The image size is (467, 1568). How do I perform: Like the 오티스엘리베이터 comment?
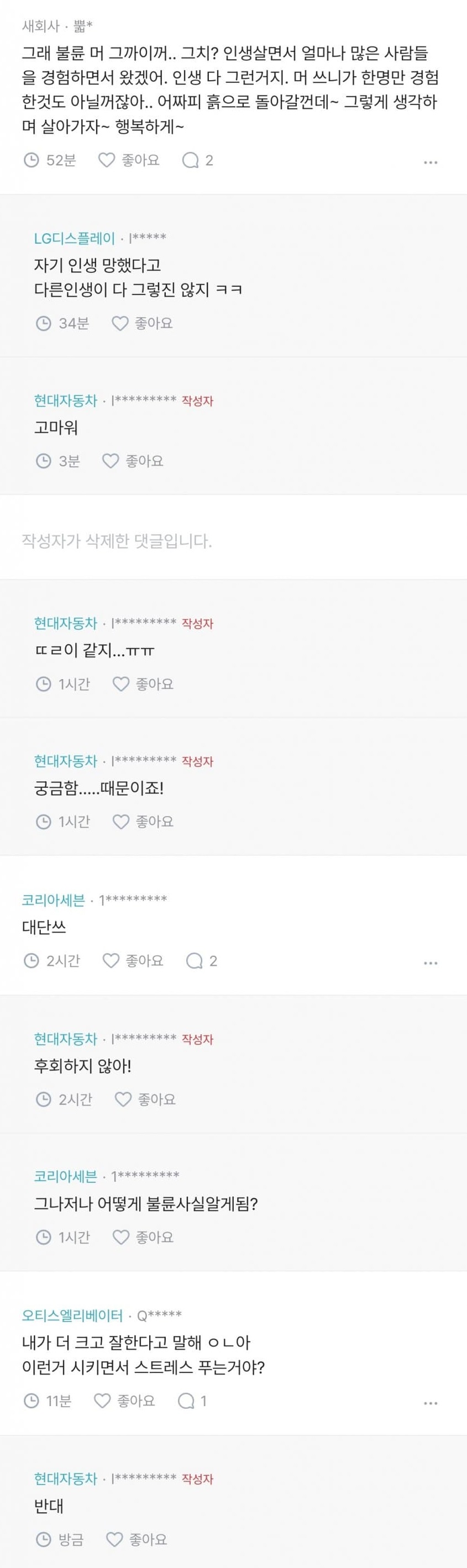pyautogui.click(x=124, y=1400)
